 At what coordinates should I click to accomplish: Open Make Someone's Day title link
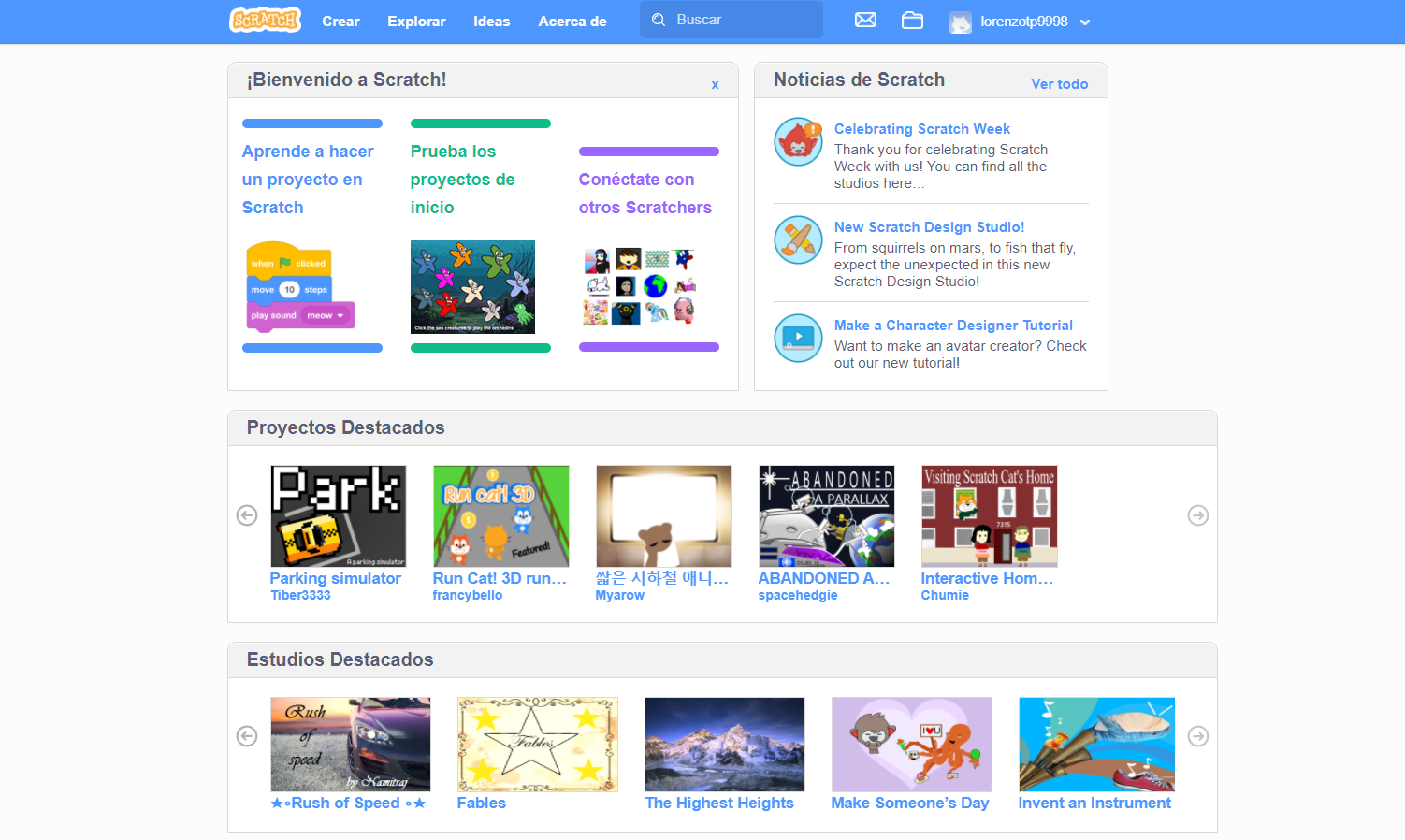[910, 803]
